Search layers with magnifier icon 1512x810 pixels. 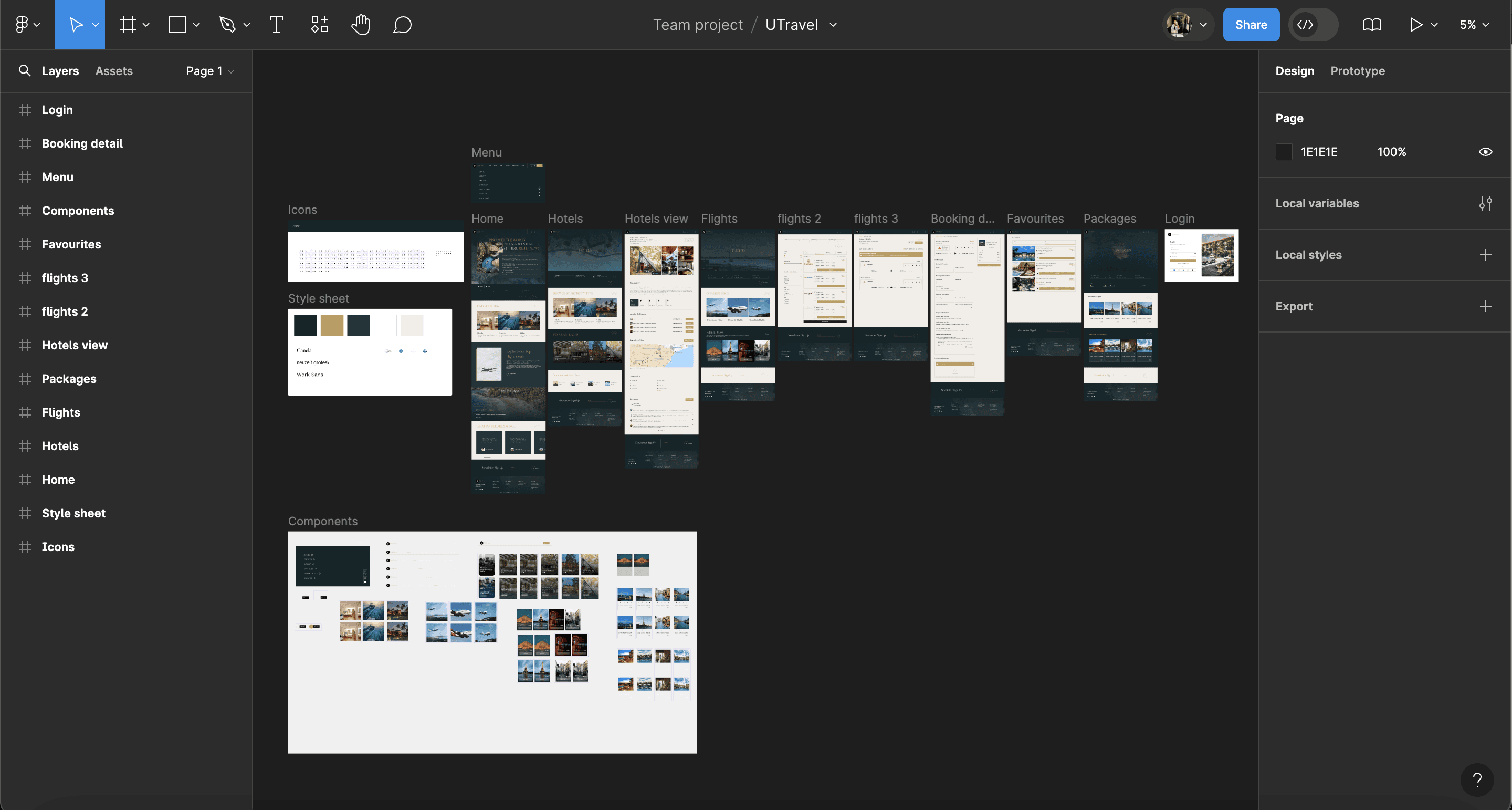[25, 71]
